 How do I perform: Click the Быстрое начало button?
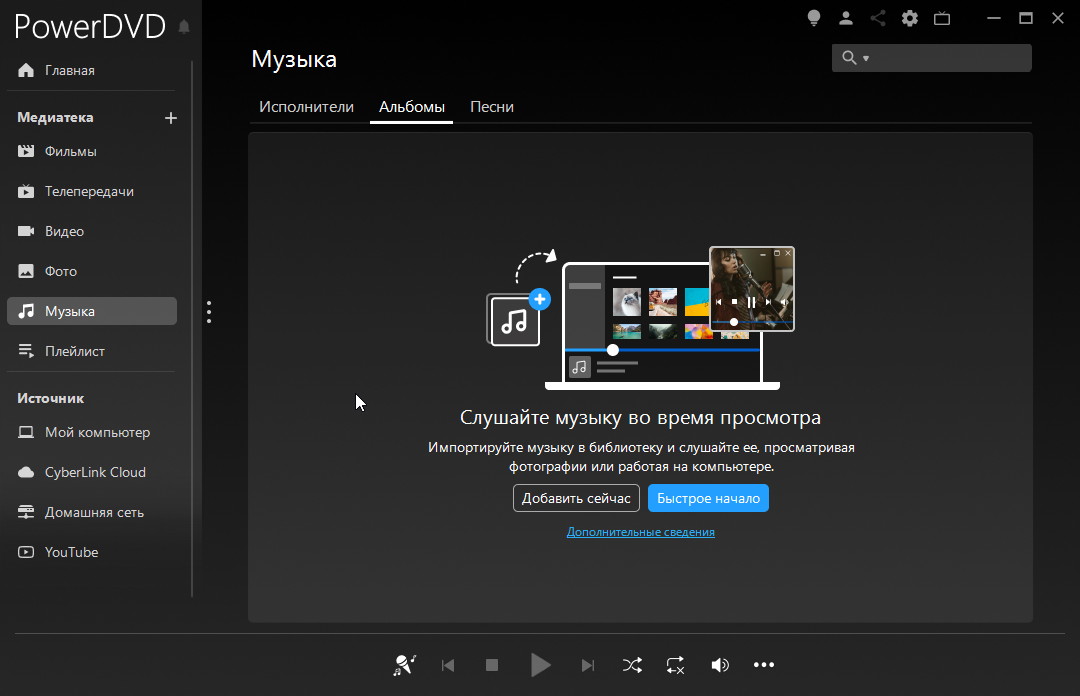click(709, 498)
